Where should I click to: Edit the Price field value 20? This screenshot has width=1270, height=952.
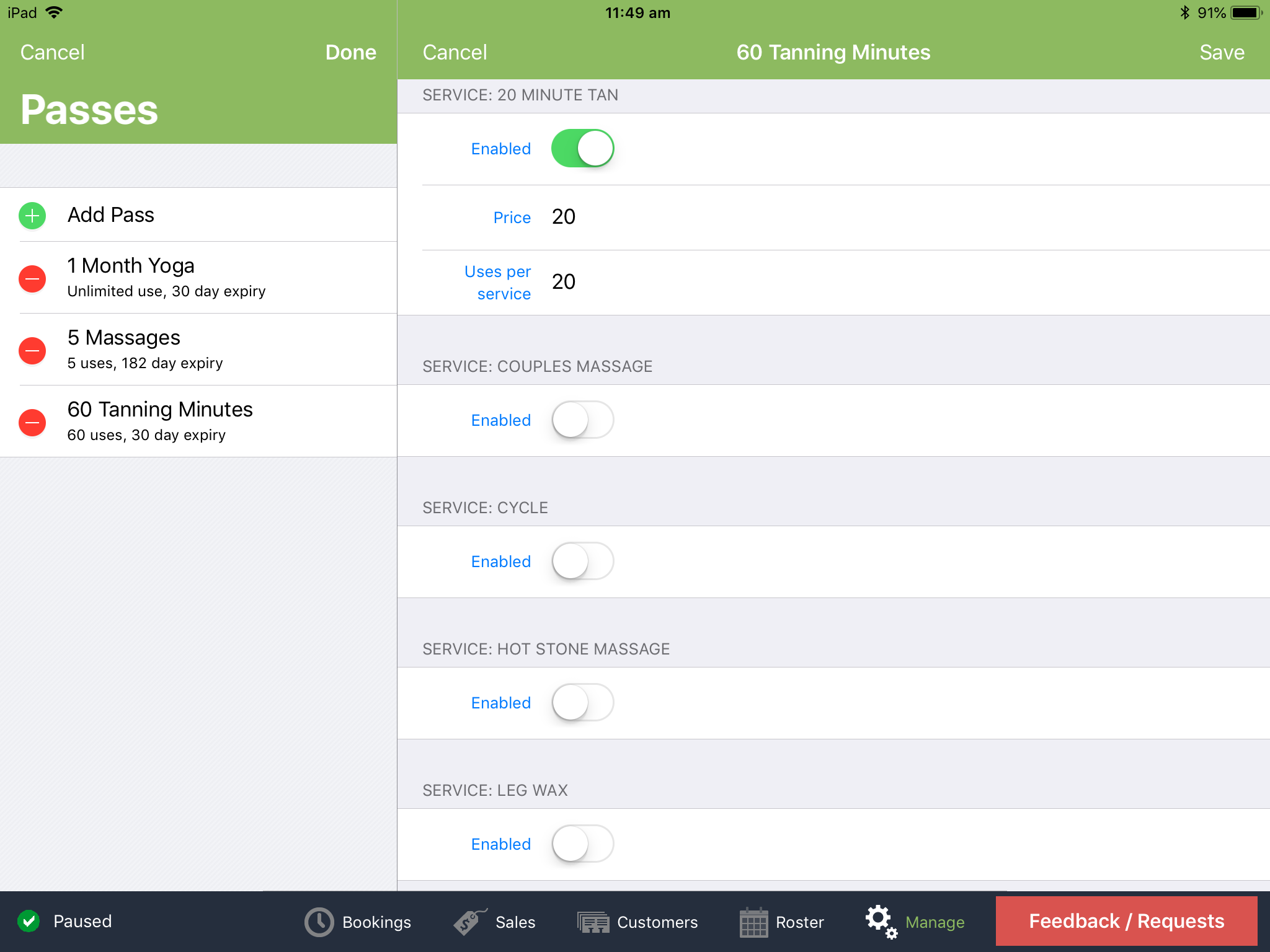(x=564, y=217)
